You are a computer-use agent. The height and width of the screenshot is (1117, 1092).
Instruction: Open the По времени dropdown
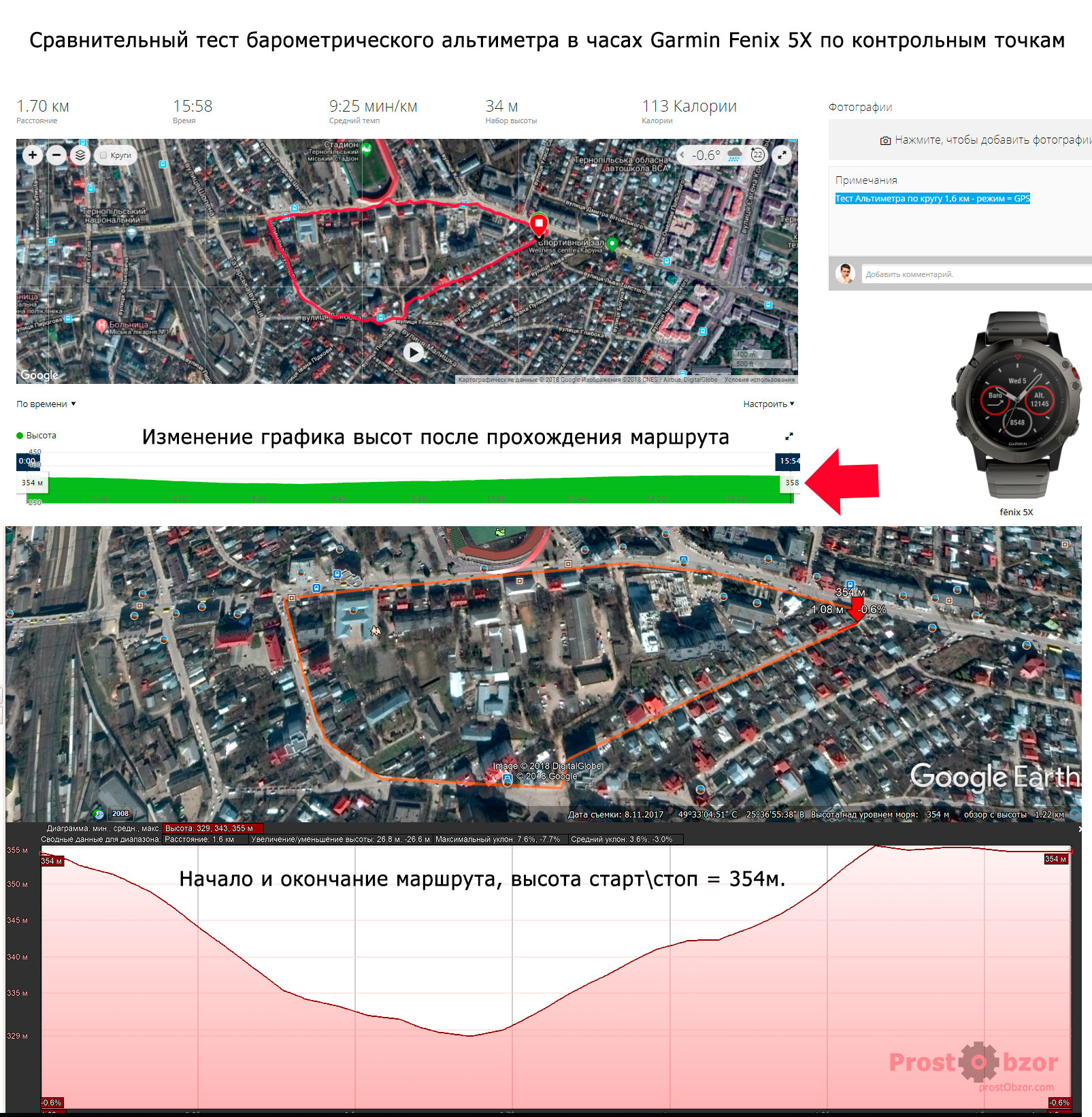tap(46, 404)
